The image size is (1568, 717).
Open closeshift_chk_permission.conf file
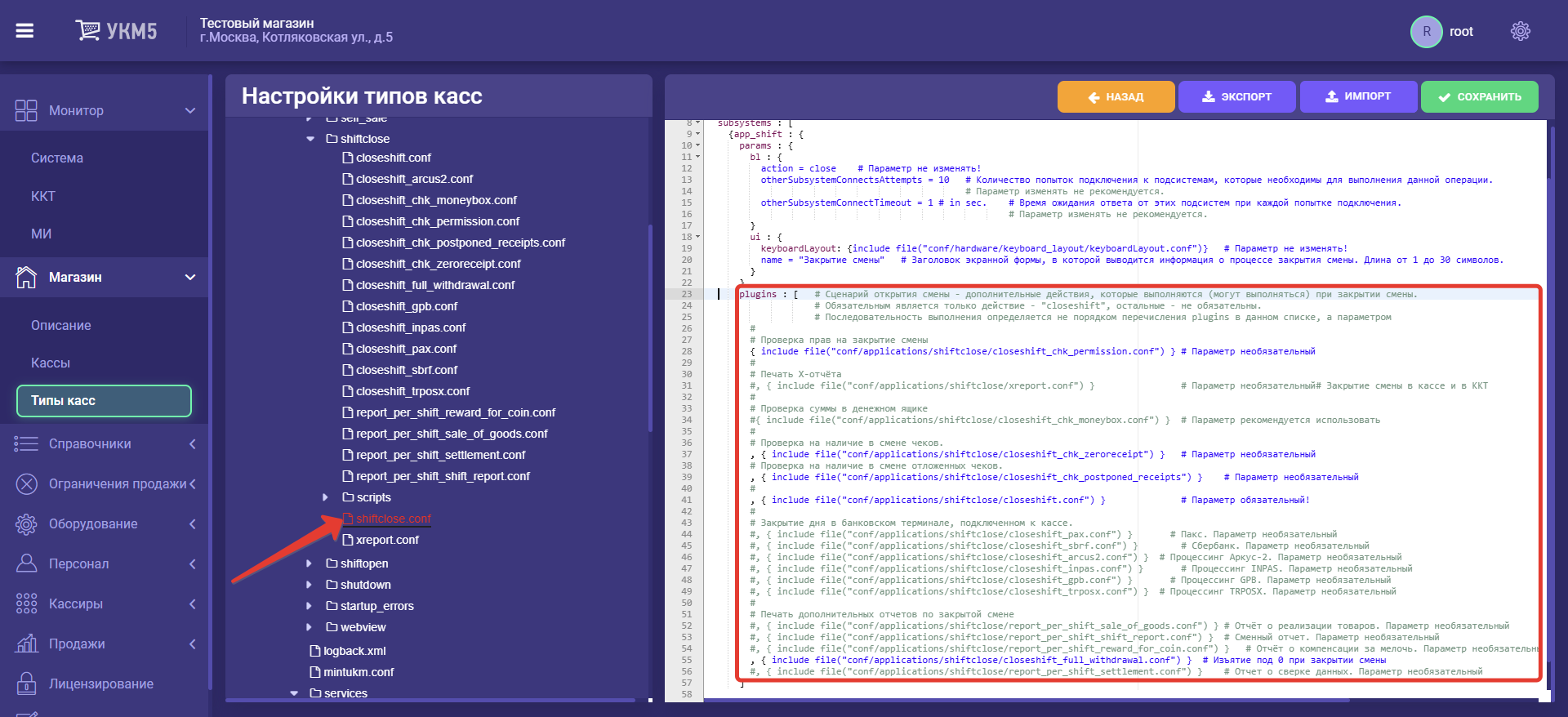(x=438, y=221)
